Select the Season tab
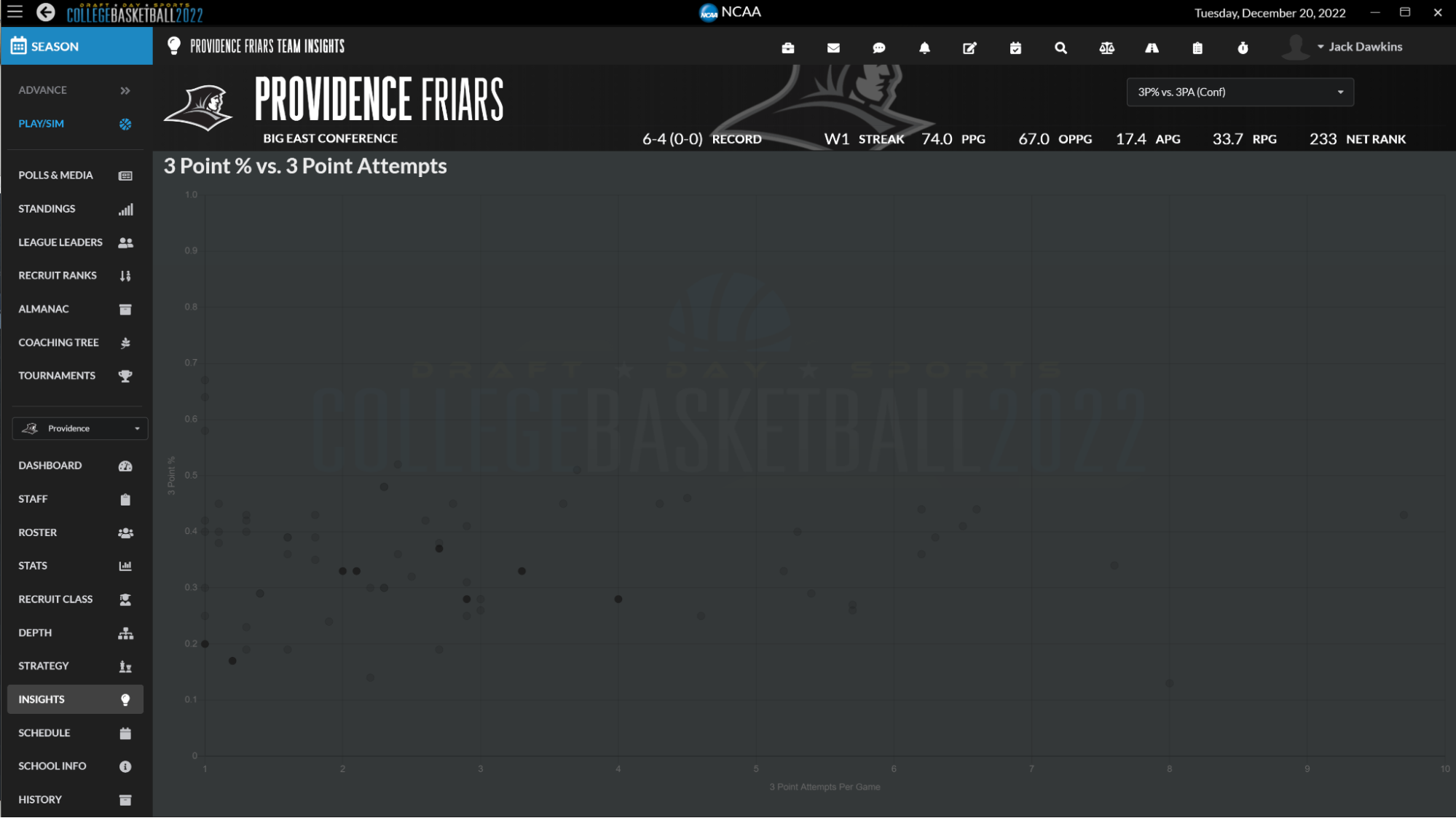The image size is (1456, 818). coord(76,47)
